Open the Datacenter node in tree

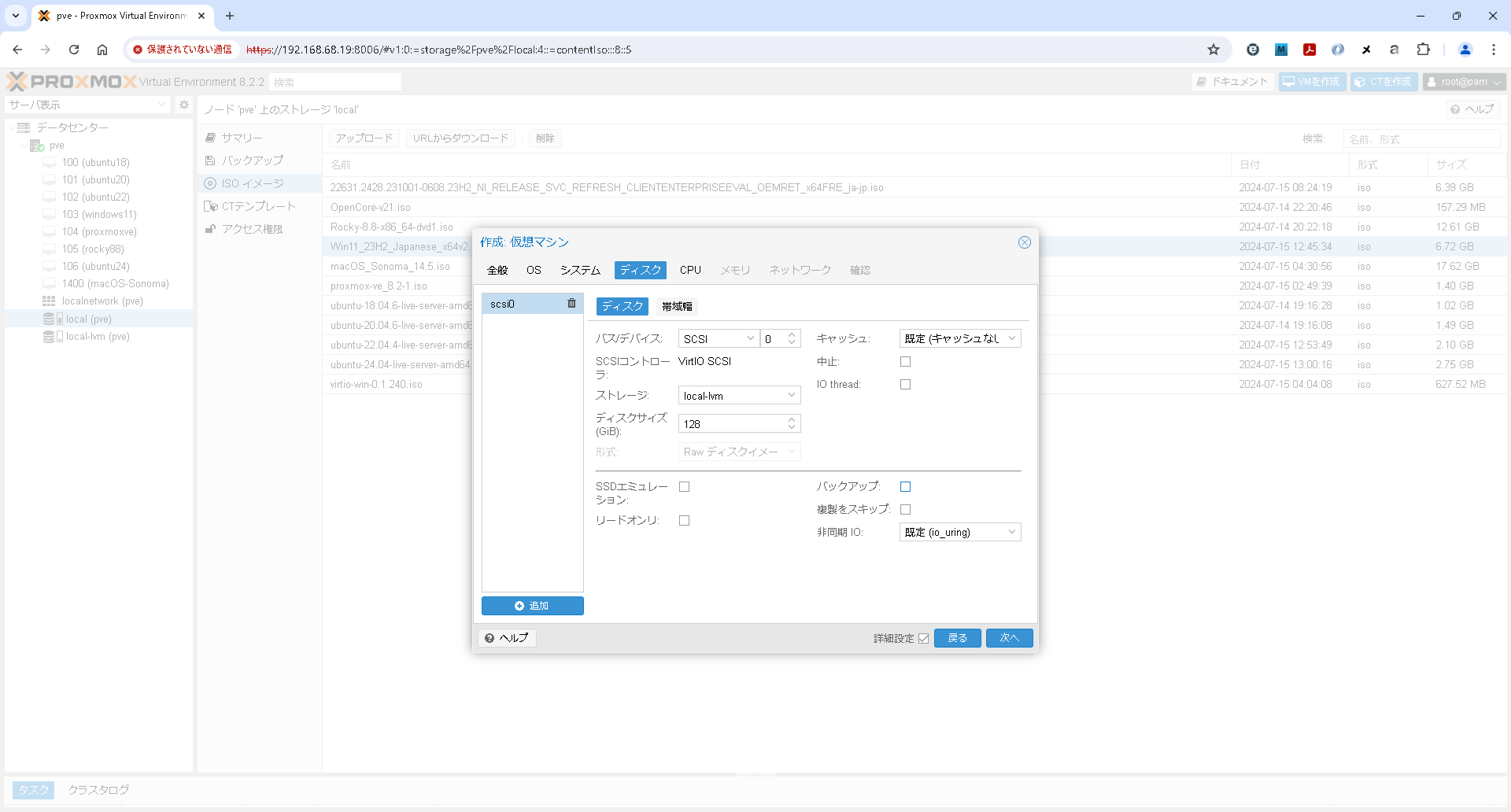click(72, 127)
